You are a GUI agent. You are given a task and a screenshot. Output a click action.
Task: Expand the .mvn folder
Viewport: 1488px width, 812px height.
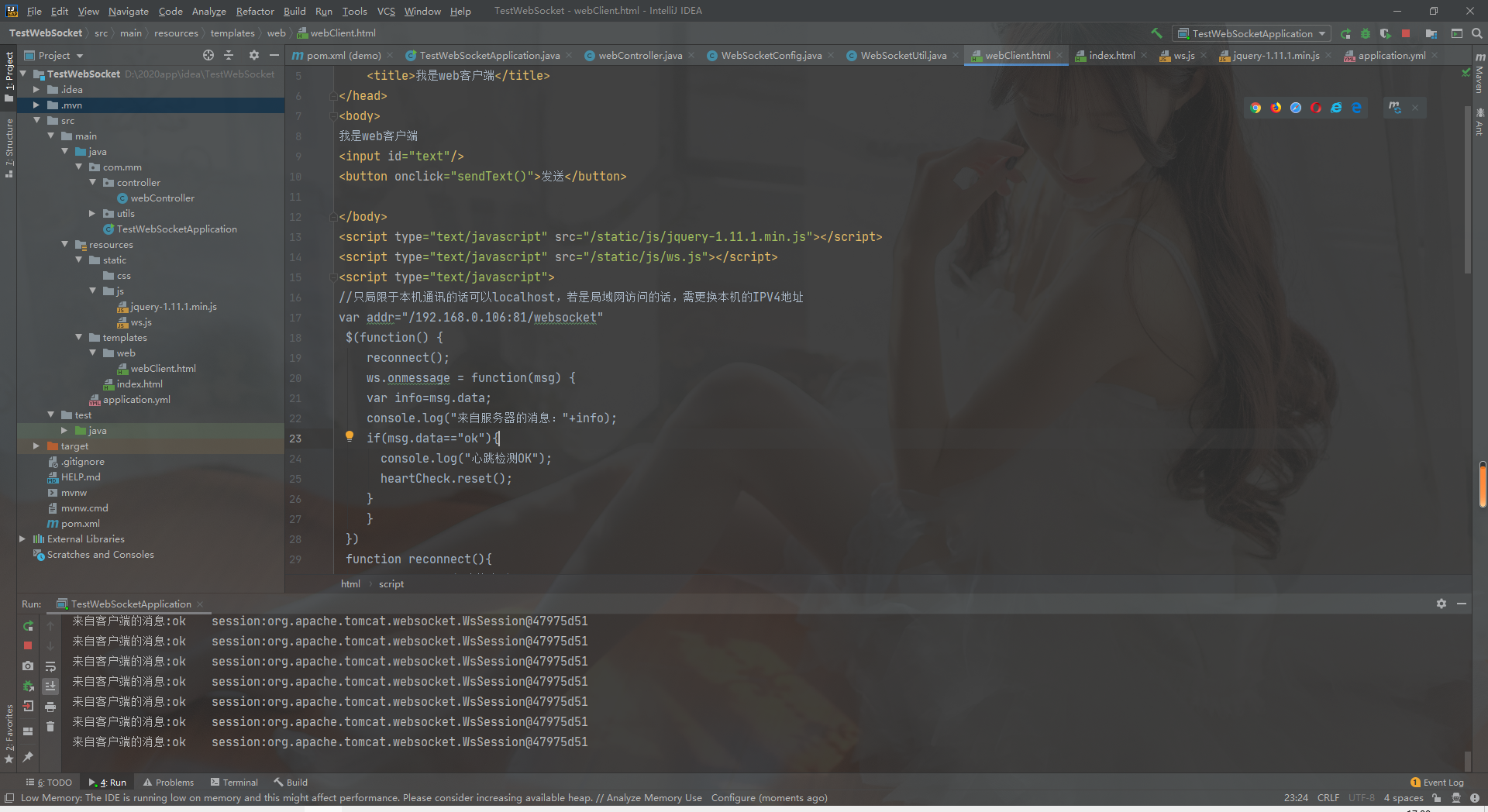(x=36, y=105)
